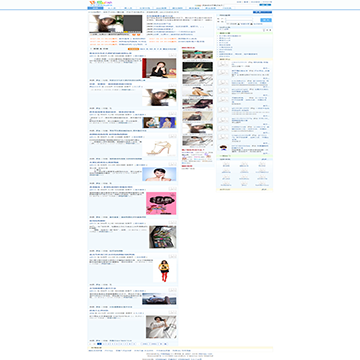Open the woman in white dress thumbnail
Screen dimensions: 360x360
pos(161,327)
